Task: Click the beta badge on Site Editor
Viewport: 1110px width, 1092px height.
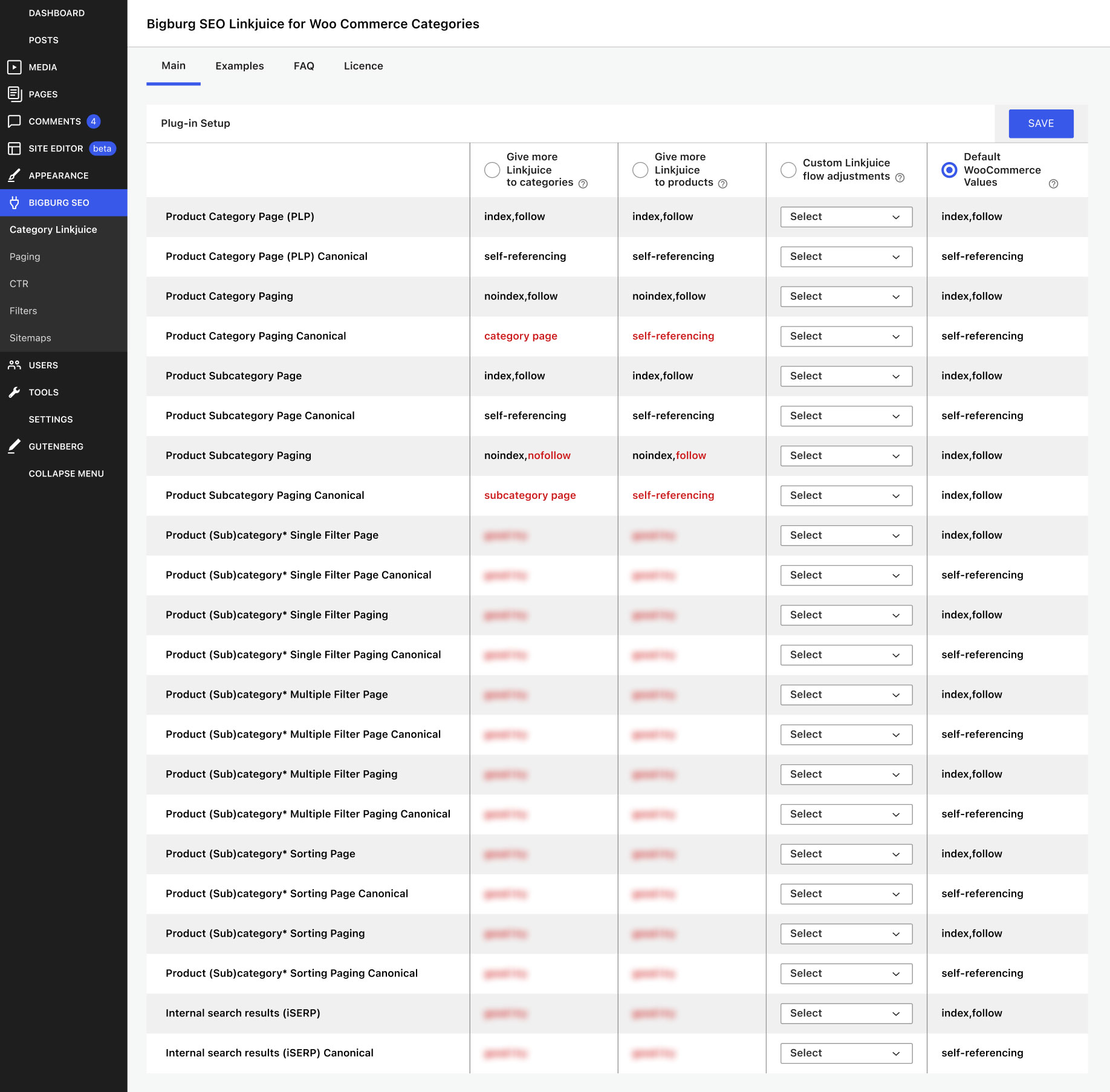Action: 102,149
